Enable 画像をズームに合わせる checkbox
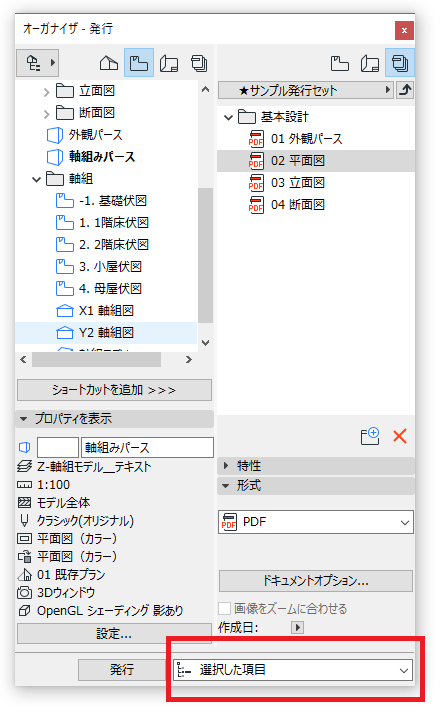The image size is (444, 716). 224,609
